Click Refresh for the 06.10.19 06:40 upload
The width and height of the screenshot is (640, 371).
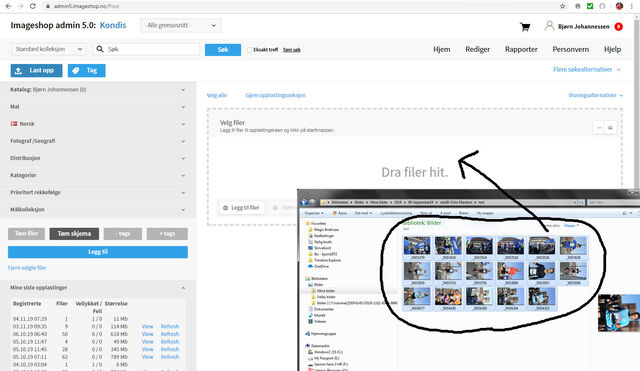point(170,334)
